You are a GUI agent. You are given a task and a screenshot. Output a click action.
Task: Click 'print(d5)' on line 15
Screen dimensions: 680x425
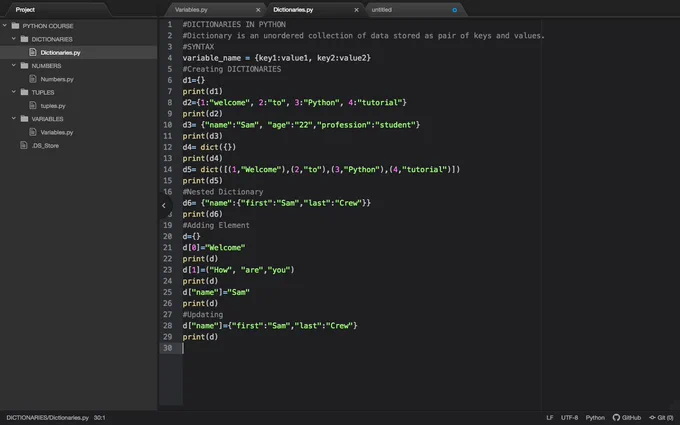202,180
